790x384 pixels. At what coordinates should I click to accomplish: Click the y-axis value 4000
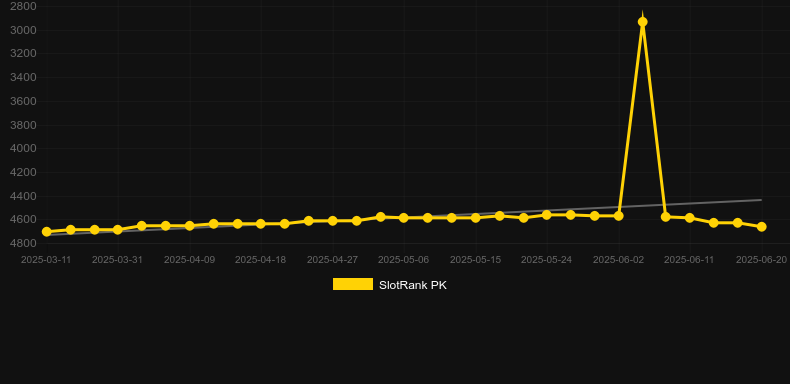tap(23, 148)
